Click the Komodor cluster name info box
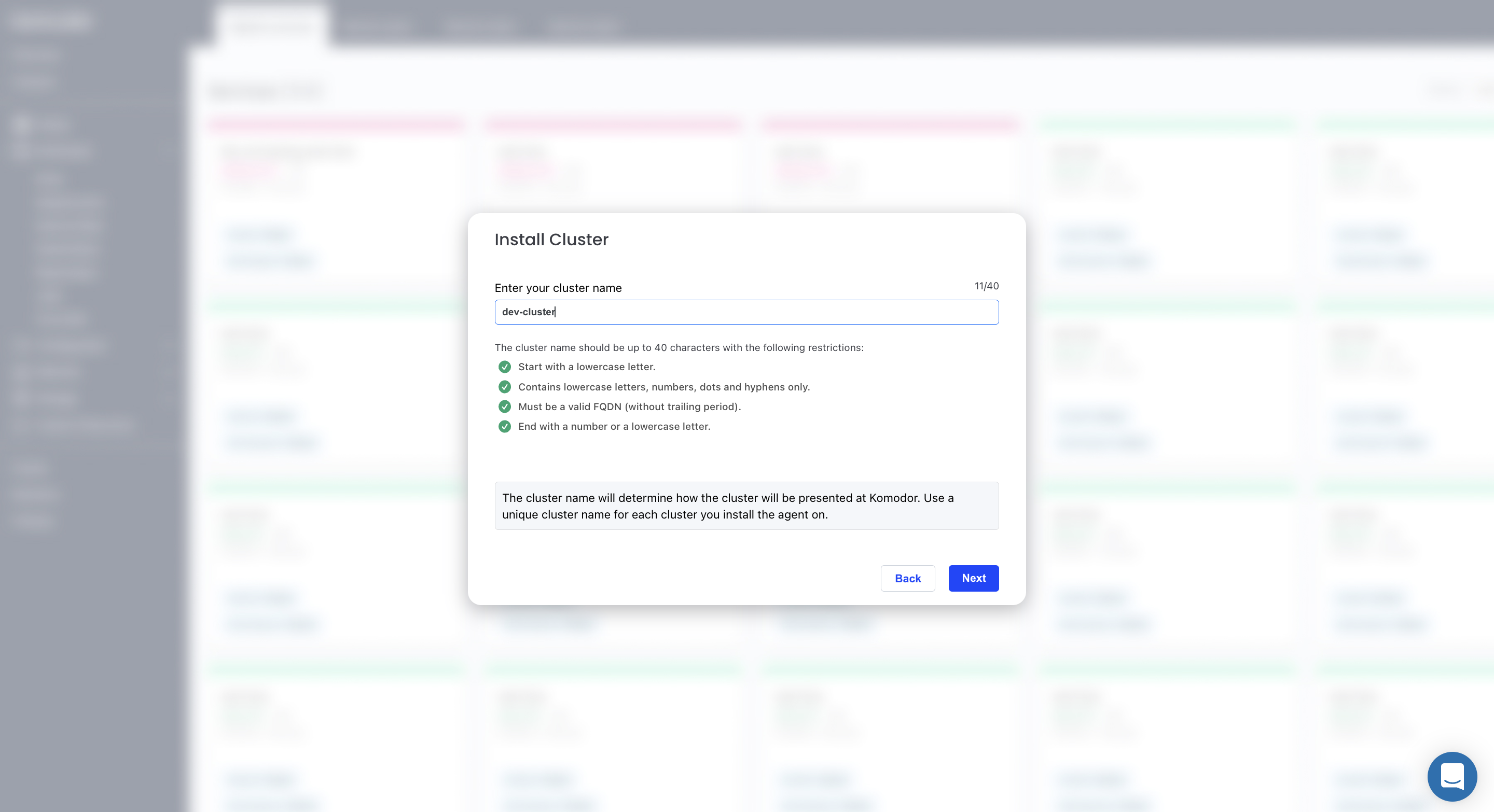Image resolution: width=1494 pixels, height=812 pixels. 746,506
